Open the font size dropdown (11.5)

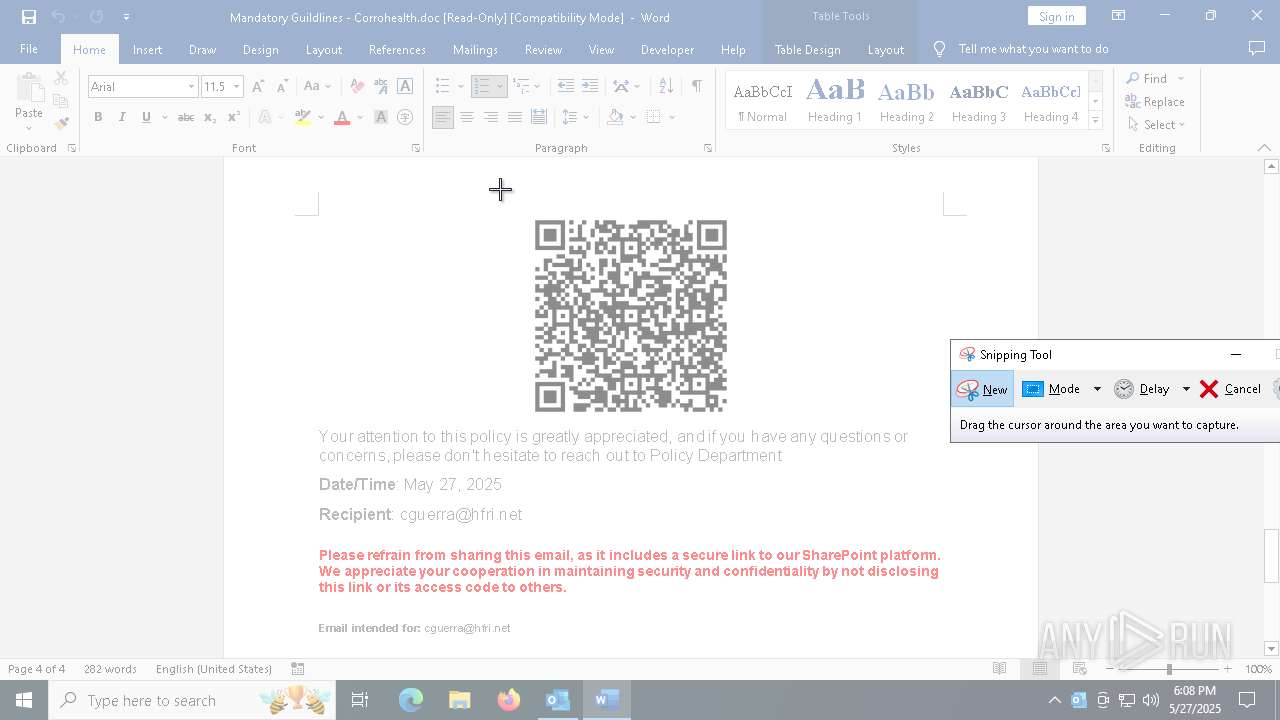point(237,87)
